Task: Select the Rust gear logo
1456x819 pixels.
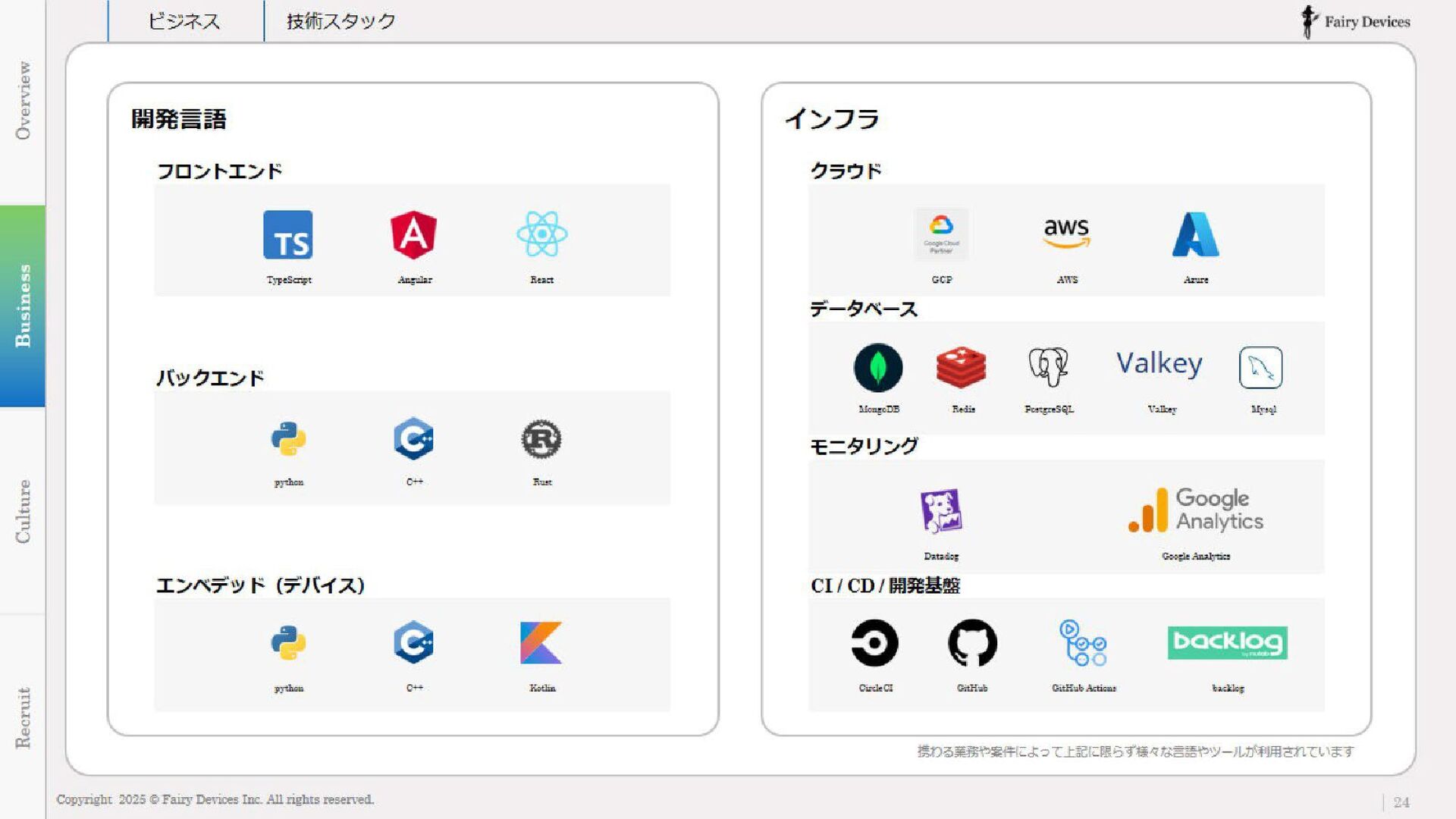Action: click(x=541, y=439)
